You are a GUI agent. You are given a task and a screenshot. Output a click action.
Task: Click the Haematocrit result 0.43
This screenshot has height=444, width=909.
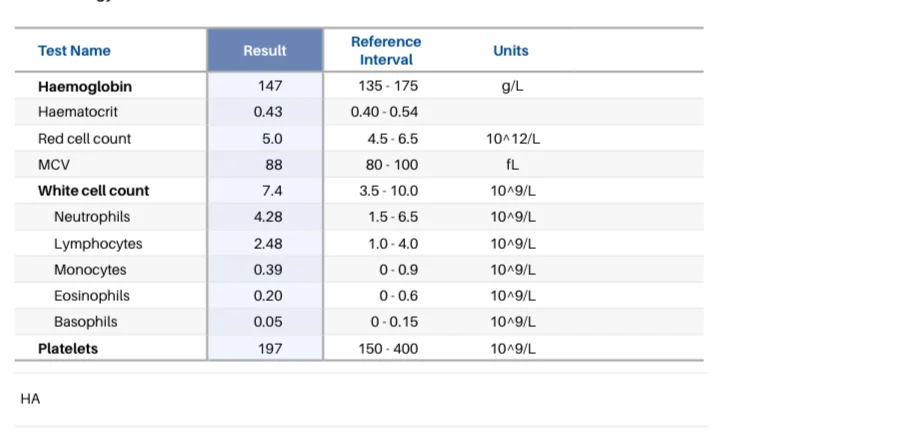268,112
